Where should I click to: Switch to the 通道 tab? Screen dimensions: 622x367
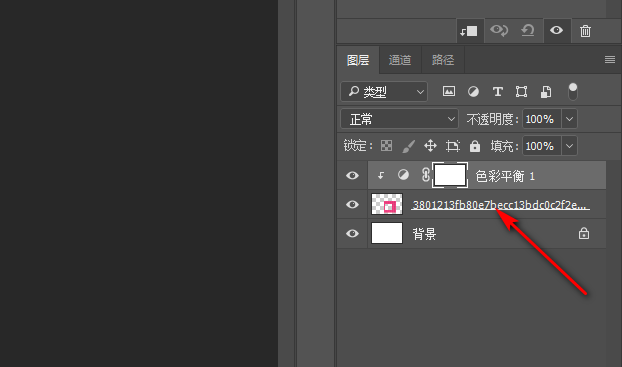pos(400,60)
